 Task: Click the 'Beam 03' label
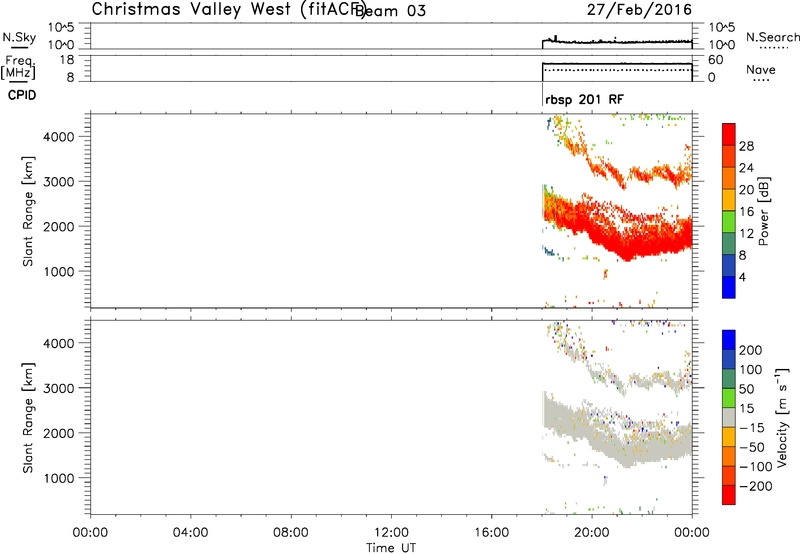(390, 10)
